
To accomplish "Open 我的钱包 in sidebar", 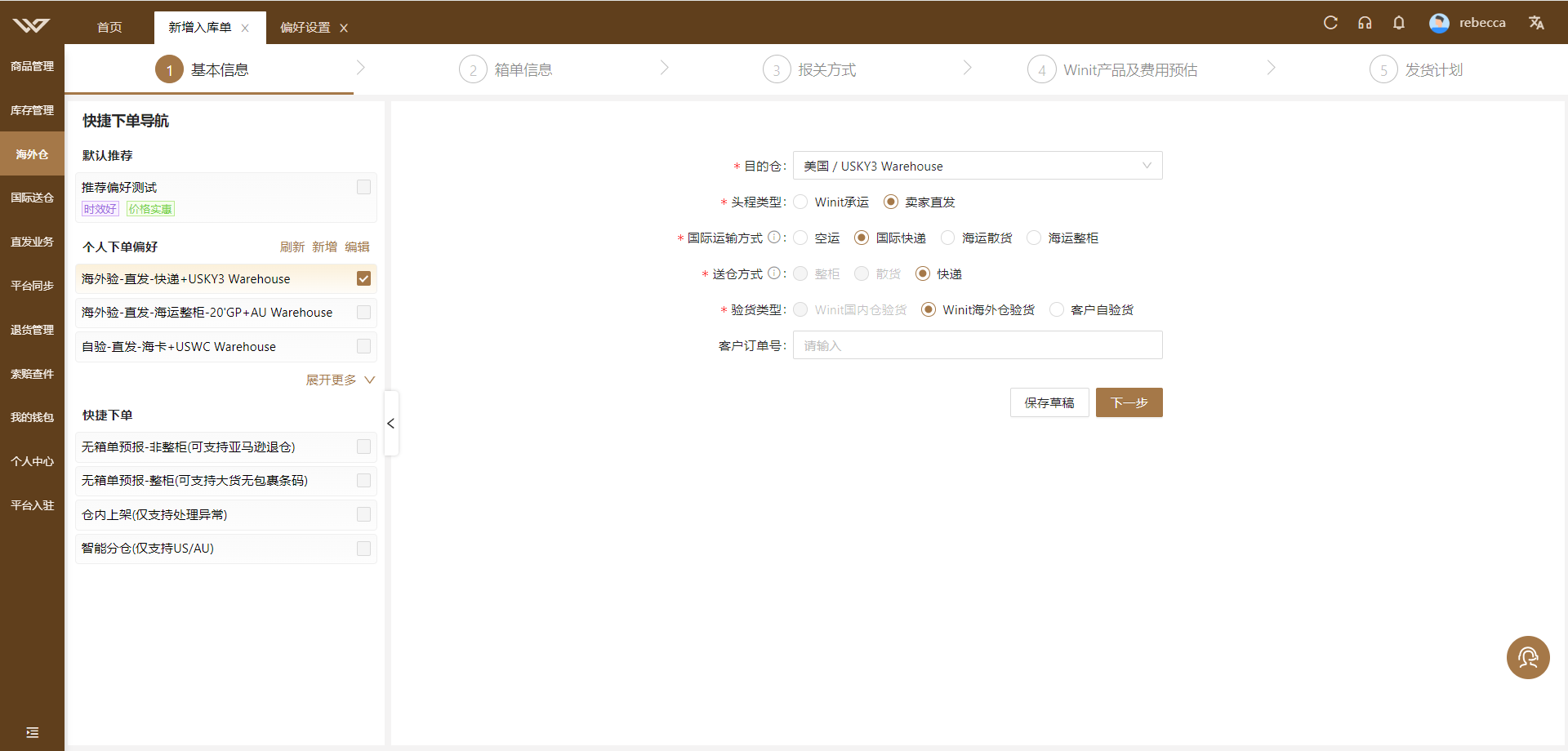I will point(32,417).
